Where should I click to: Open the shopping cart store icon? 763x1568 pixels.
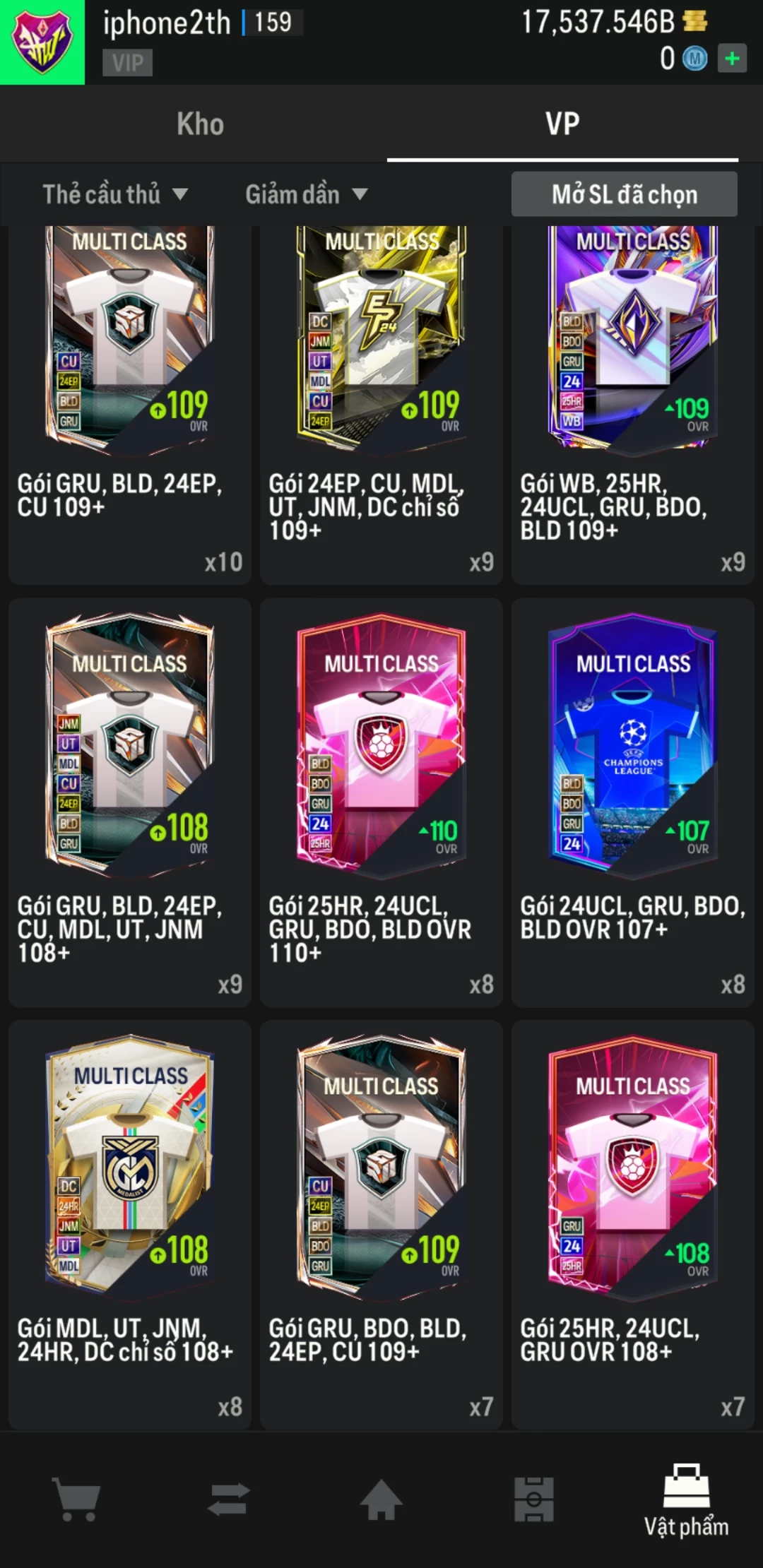click(76, 1499)
